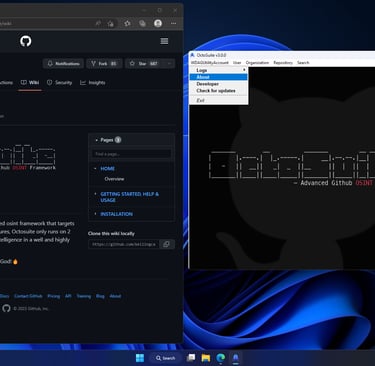The width and height of the screenshot is (375, 366).
Task: Copy the wiki clone URL with copy icon
Action: click(166, 244)
